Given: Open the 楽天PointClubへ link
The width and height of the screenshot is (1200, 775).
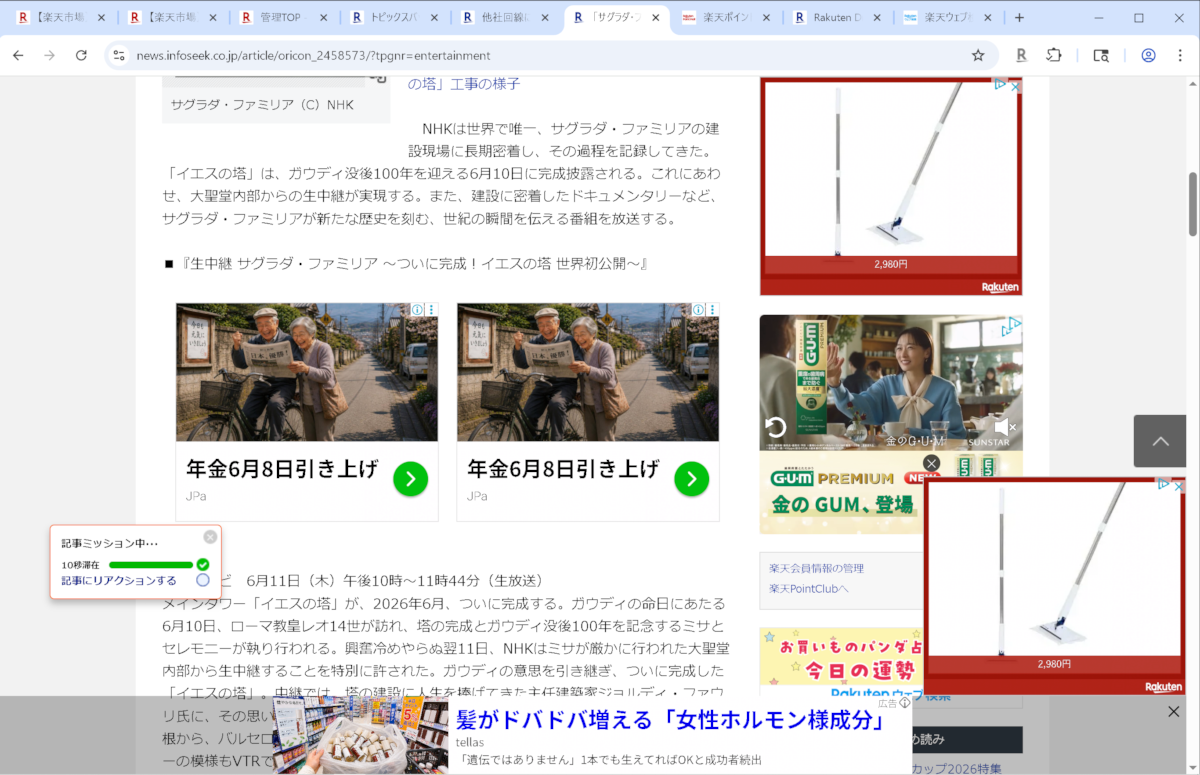Looking at the screenshot, I should (808, 588).
